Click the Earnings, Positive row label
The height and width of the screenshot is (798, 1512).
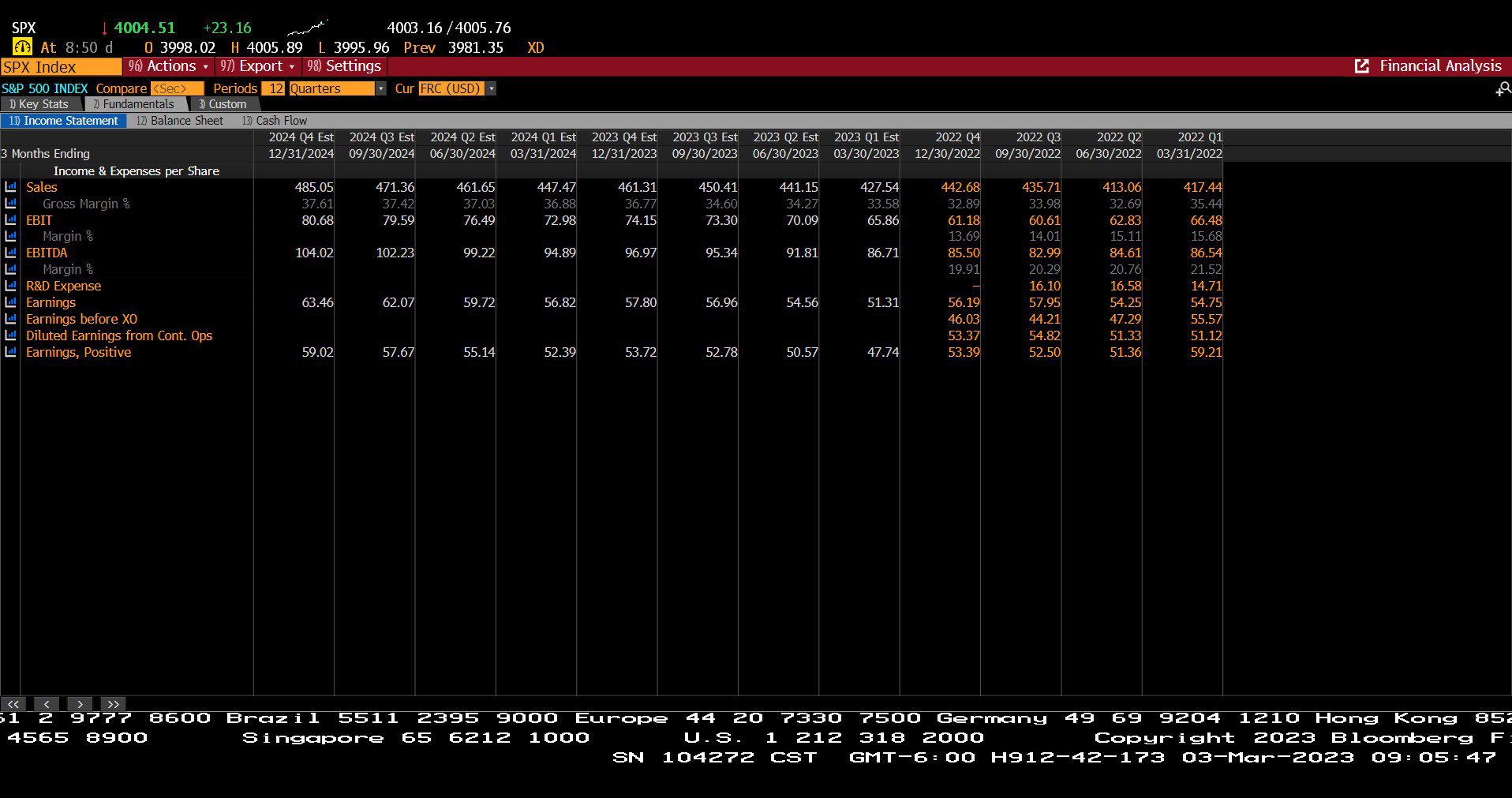click(78, 352)
